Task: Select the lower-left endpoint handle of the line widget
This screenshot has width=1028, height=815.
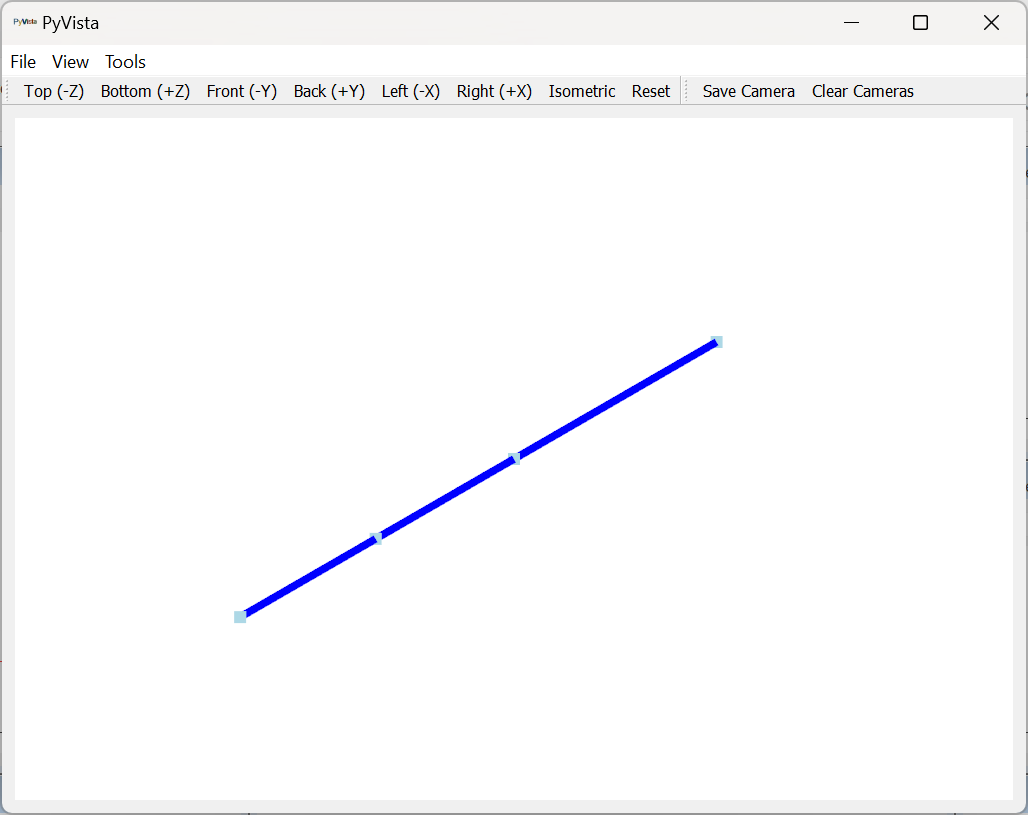Action: pyautogui.click(x=240, y=616)
